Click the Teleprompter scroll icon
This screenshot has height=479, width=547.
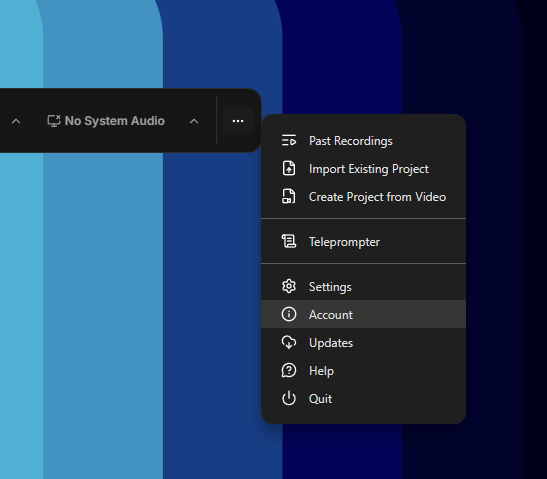coord(289,241)
